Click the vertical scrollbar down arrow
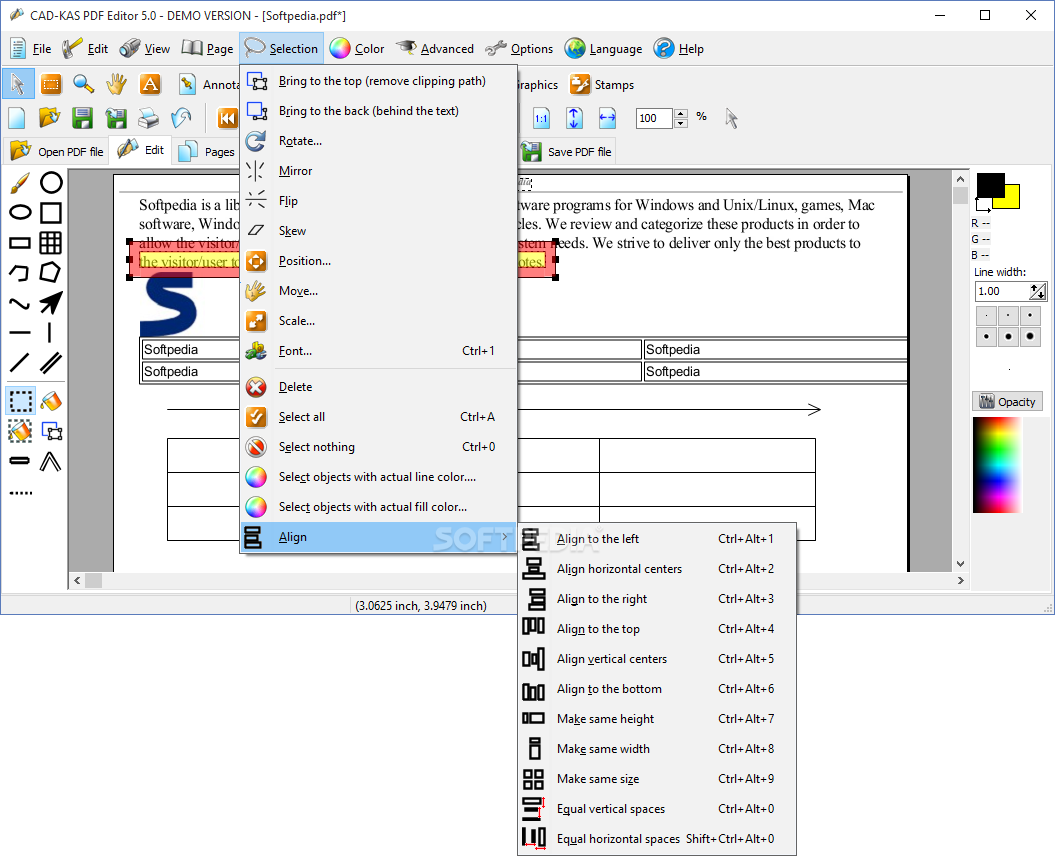 click(961, 564)
